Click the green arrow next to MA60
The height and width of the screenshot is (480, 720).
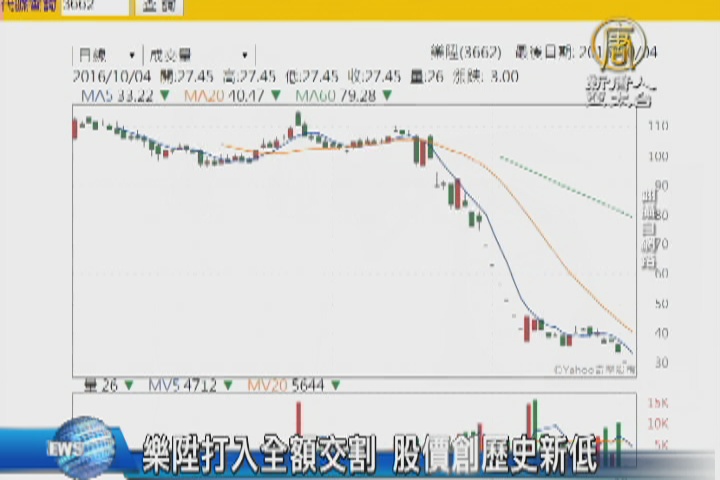(387, 95)
